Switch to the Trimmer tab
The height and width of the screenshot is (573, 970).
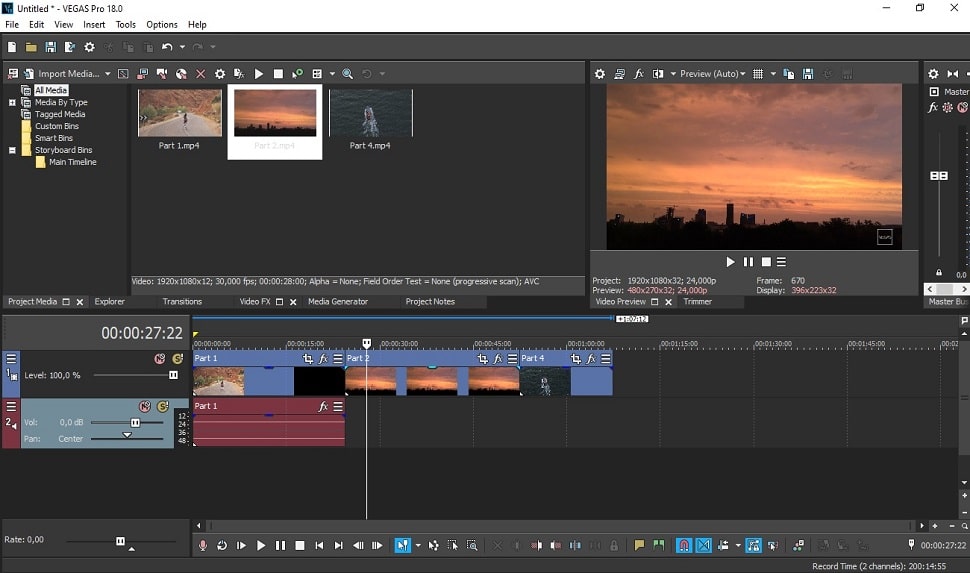pyautogui.click(x=697, y=301)
